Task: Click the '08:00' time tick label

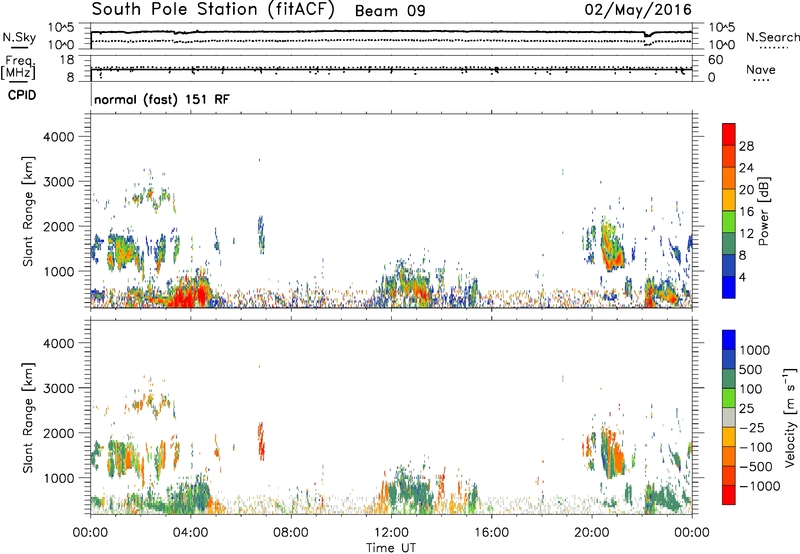Action: tap(290, 533)
